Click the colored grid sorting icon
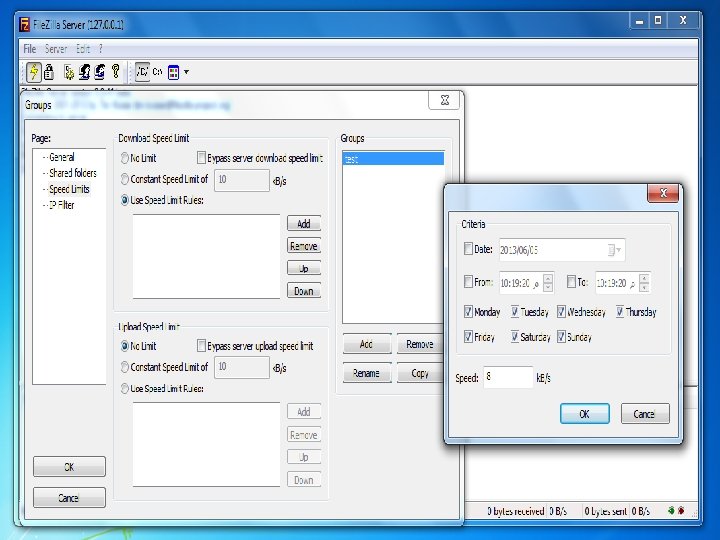The image size is (720, 540). [174, 72]
